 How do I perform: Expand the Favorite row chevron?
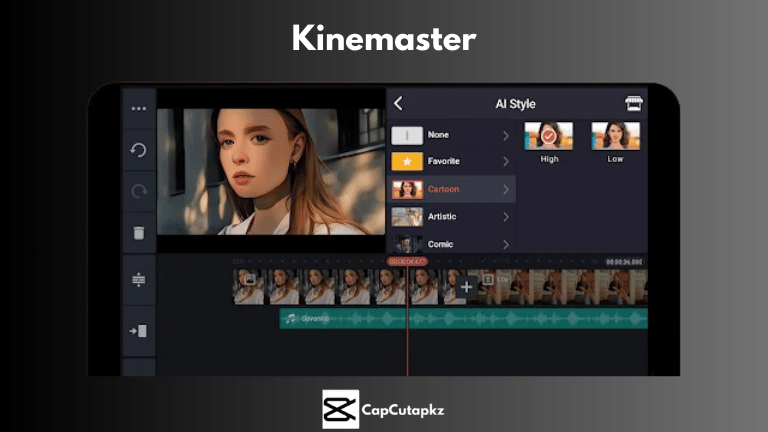point(506,162)
